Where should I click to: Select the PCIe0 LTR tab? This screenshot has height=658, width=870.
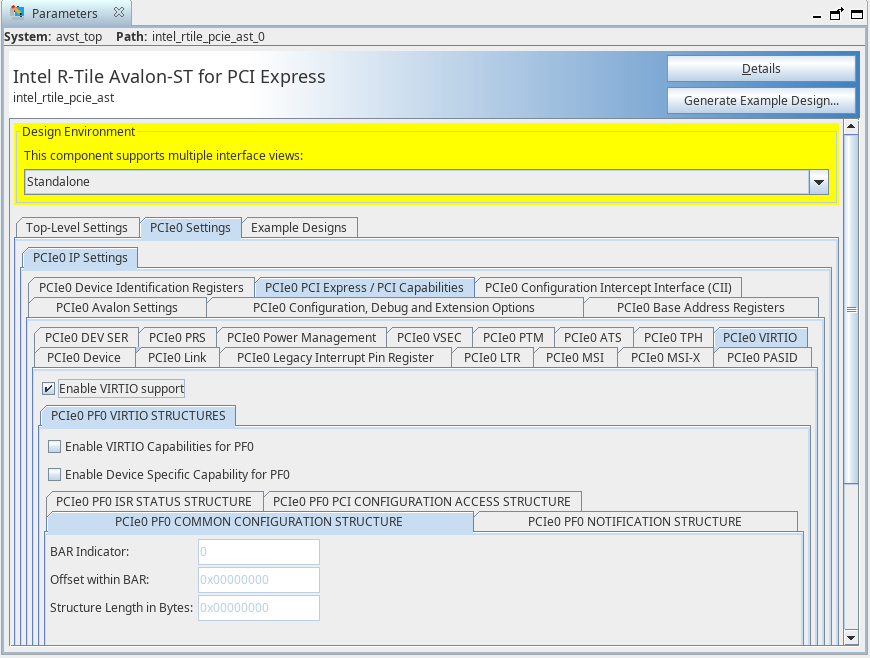pos(492,357)
